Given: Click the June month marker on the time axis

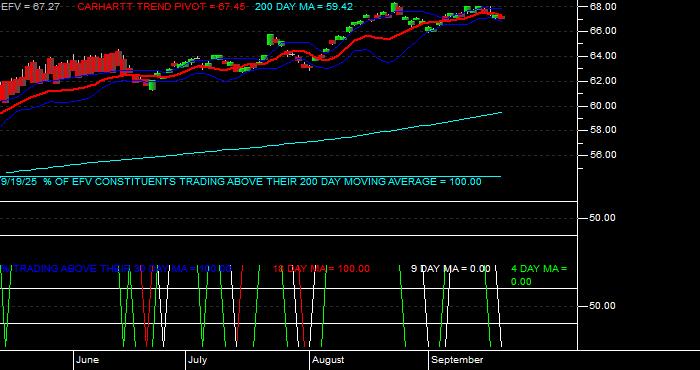Looking at the screenshot, I should click(x=88, y=360).
